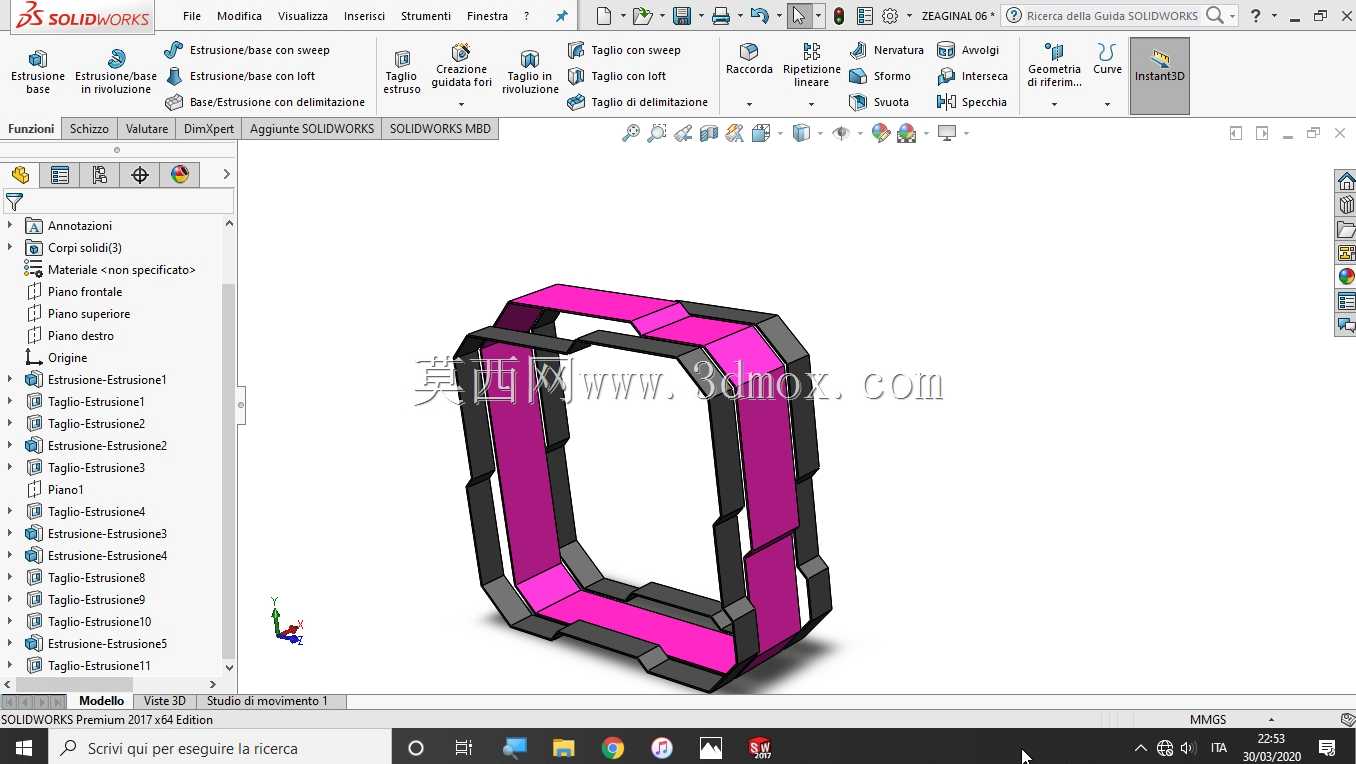
Task: Open Chrome from the taskbar
Action: pos(613,748)
